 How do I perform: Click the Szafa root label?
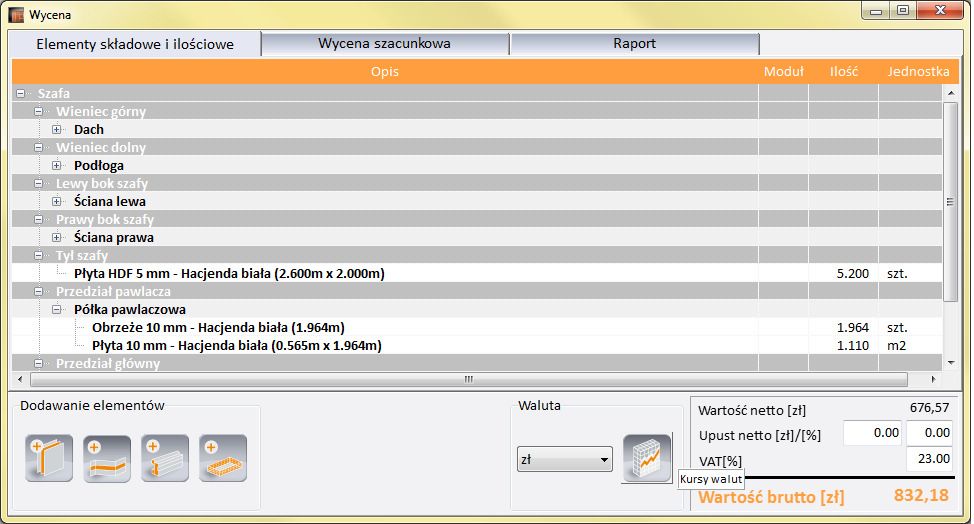coord(53,93)
